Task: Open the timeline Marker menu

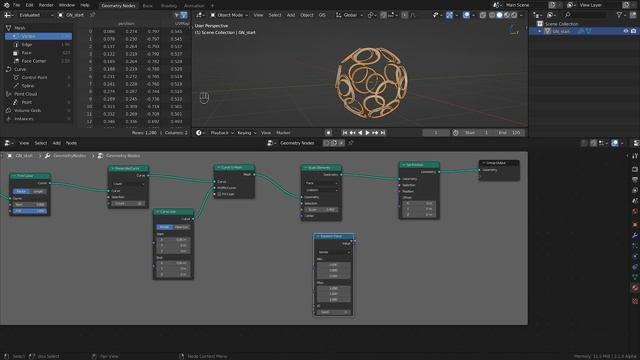Action: [x=283, y=133]
